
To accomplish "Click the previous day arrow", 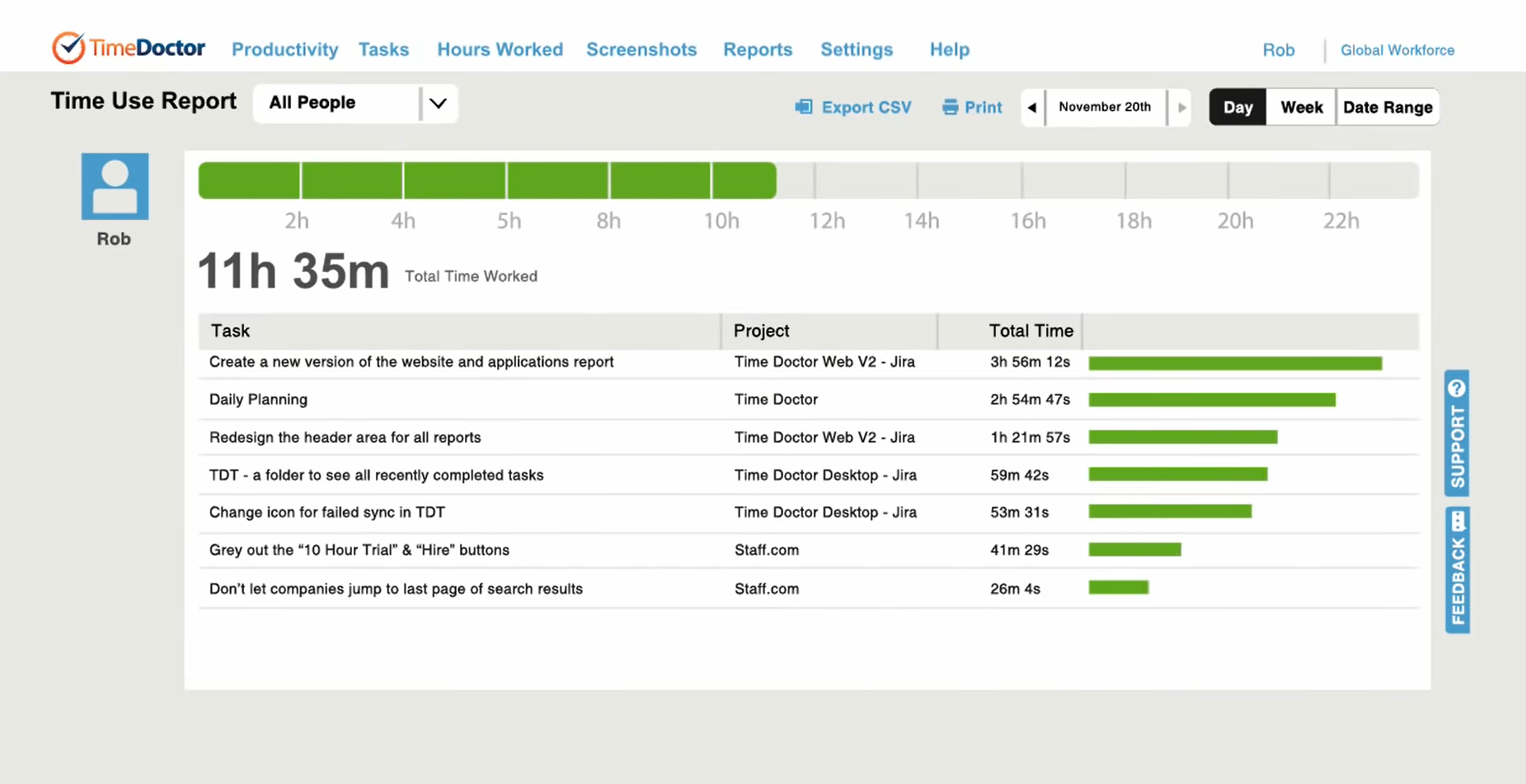I will pos(1031,107).
